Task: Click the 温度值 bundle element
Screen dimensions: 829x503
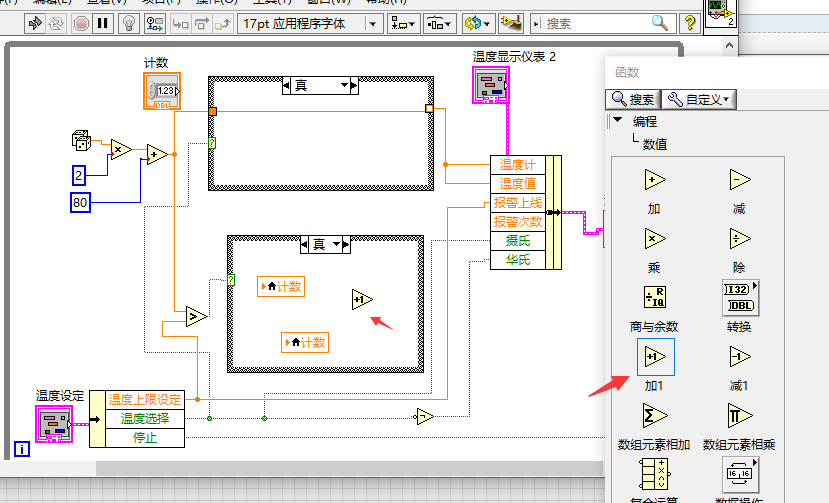Action: click(518, 184)
